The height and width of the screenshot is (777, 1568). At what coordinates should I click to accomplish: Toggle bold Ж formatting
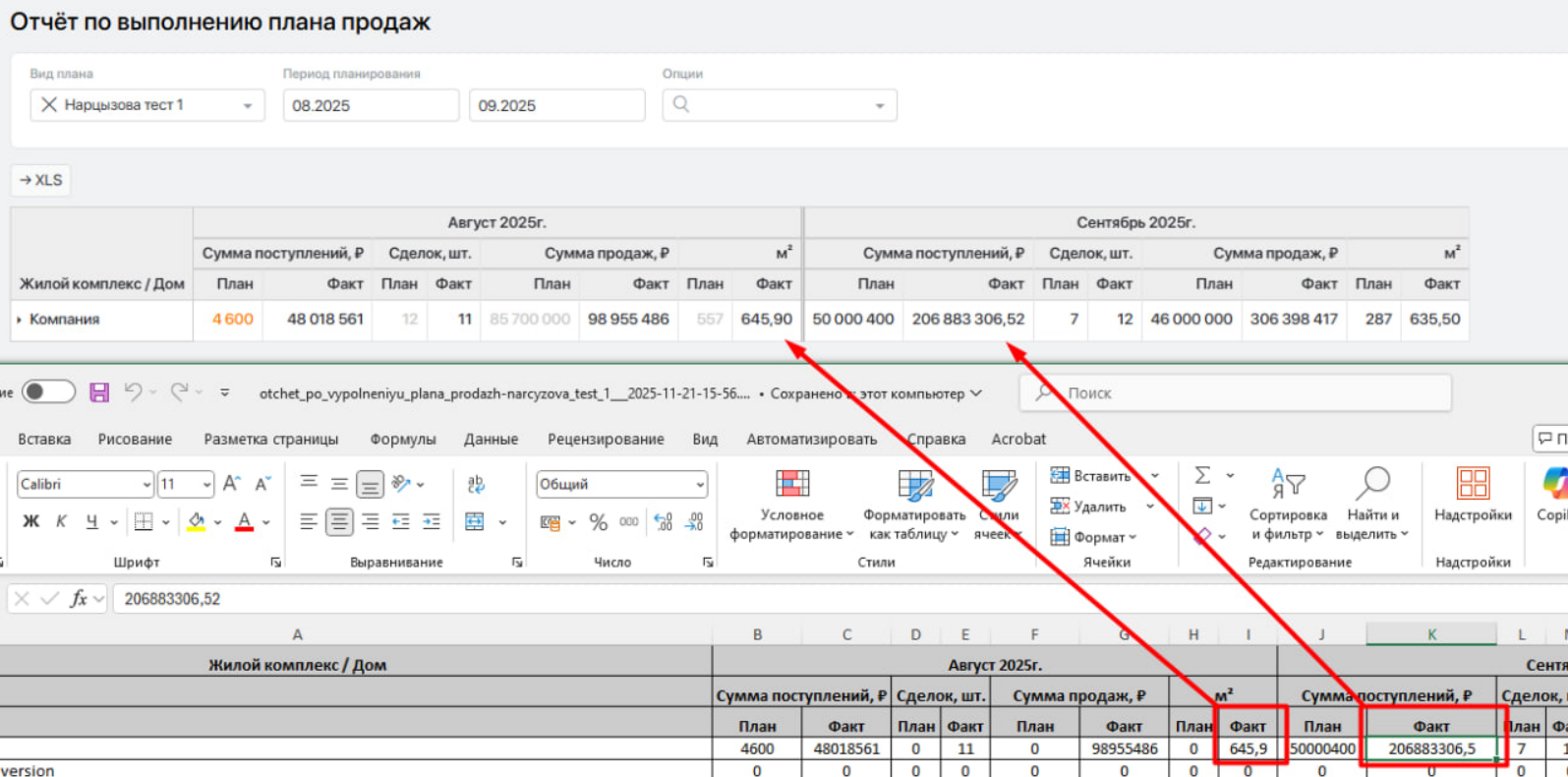click(30, 521)
